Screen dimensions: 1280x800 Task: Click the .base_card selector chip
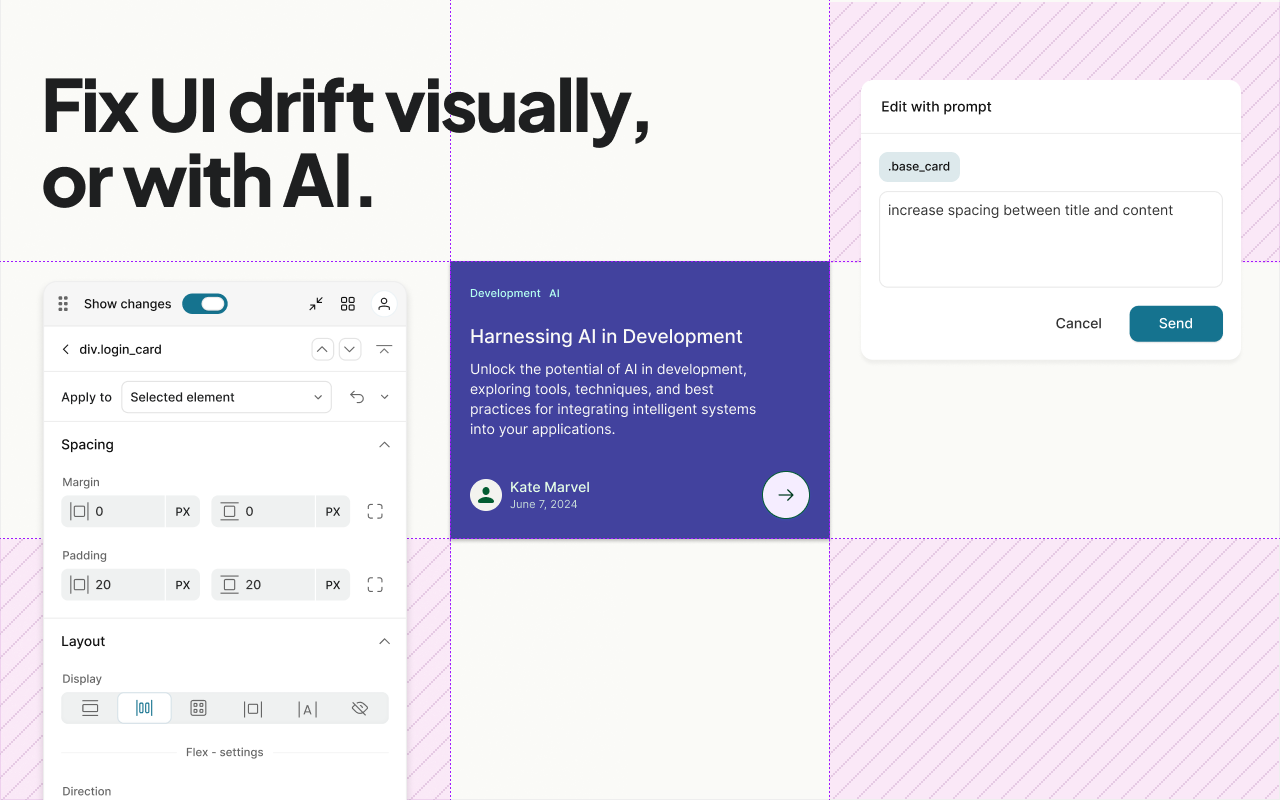919,167
